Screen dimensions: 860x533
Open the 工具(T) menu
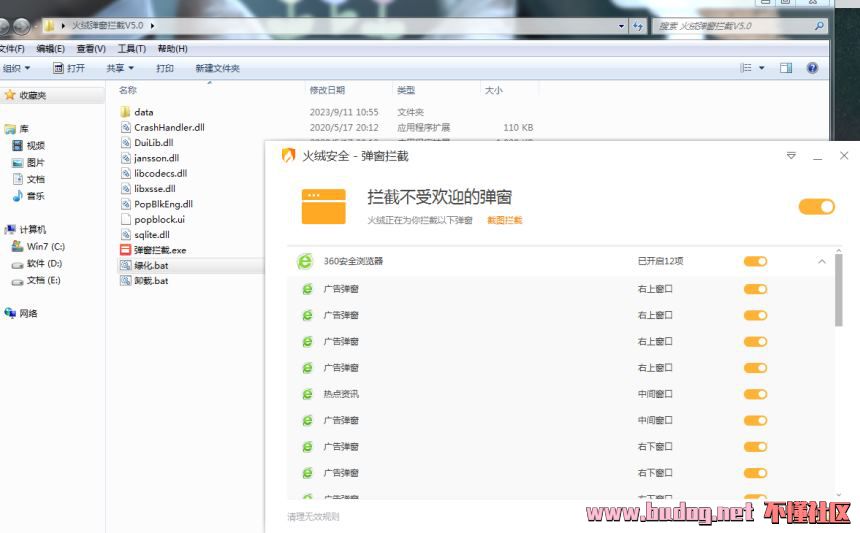tap(131, 48)
